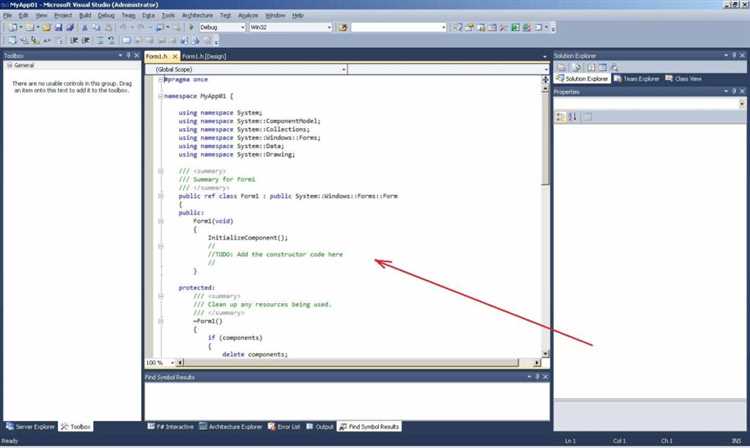Collapse the Form1(void) constructor outline

point(161,221)
